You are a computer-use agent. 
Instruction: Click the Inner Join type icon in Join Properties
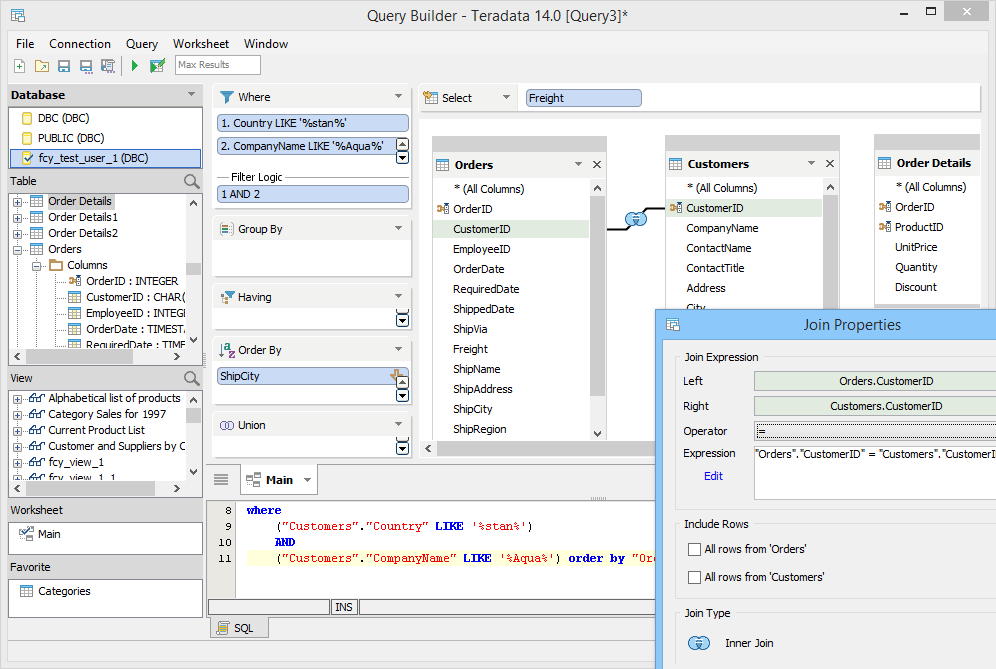699,643
